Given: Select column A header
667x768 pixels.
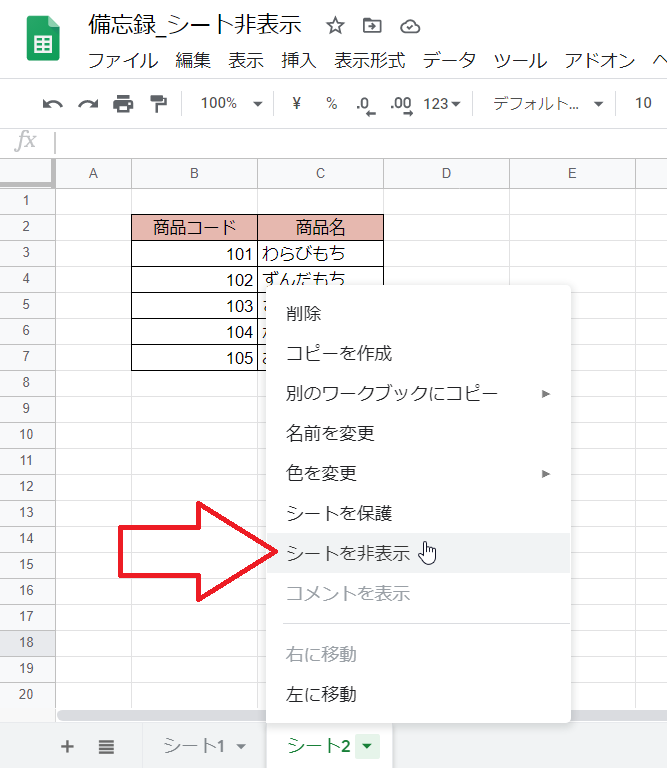Looking at the screenshot, I should 94,173.
